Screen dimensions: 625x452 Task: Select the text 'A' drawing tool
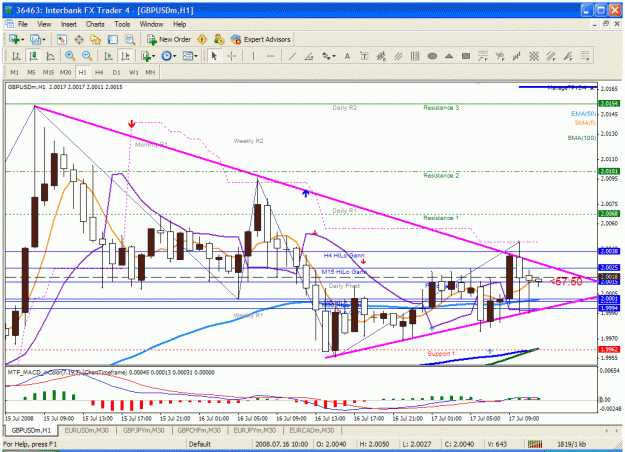click(x=347, y=56)
